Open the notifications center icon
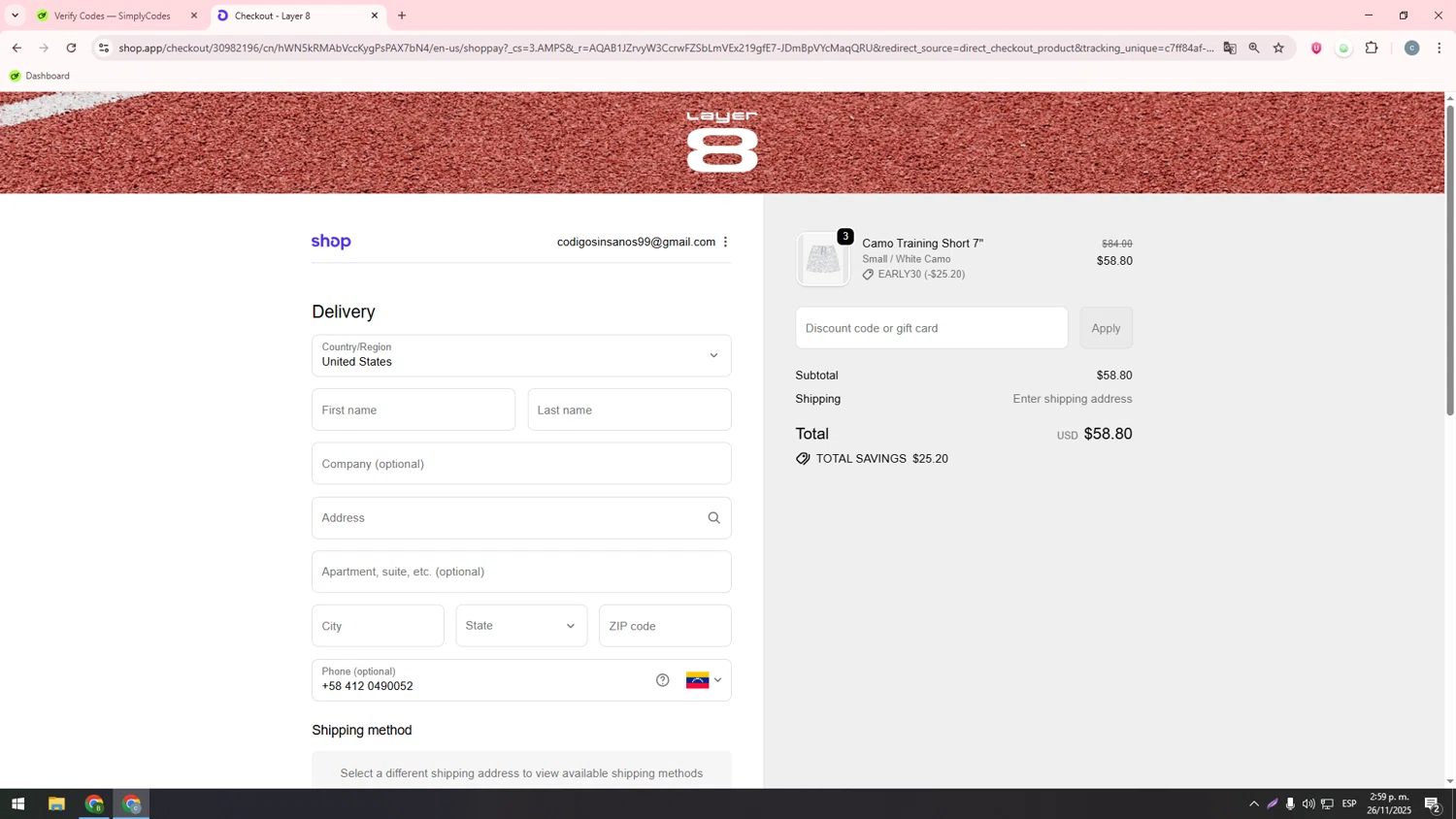The image size is (1456, 819). click(x=1433, y=804)
